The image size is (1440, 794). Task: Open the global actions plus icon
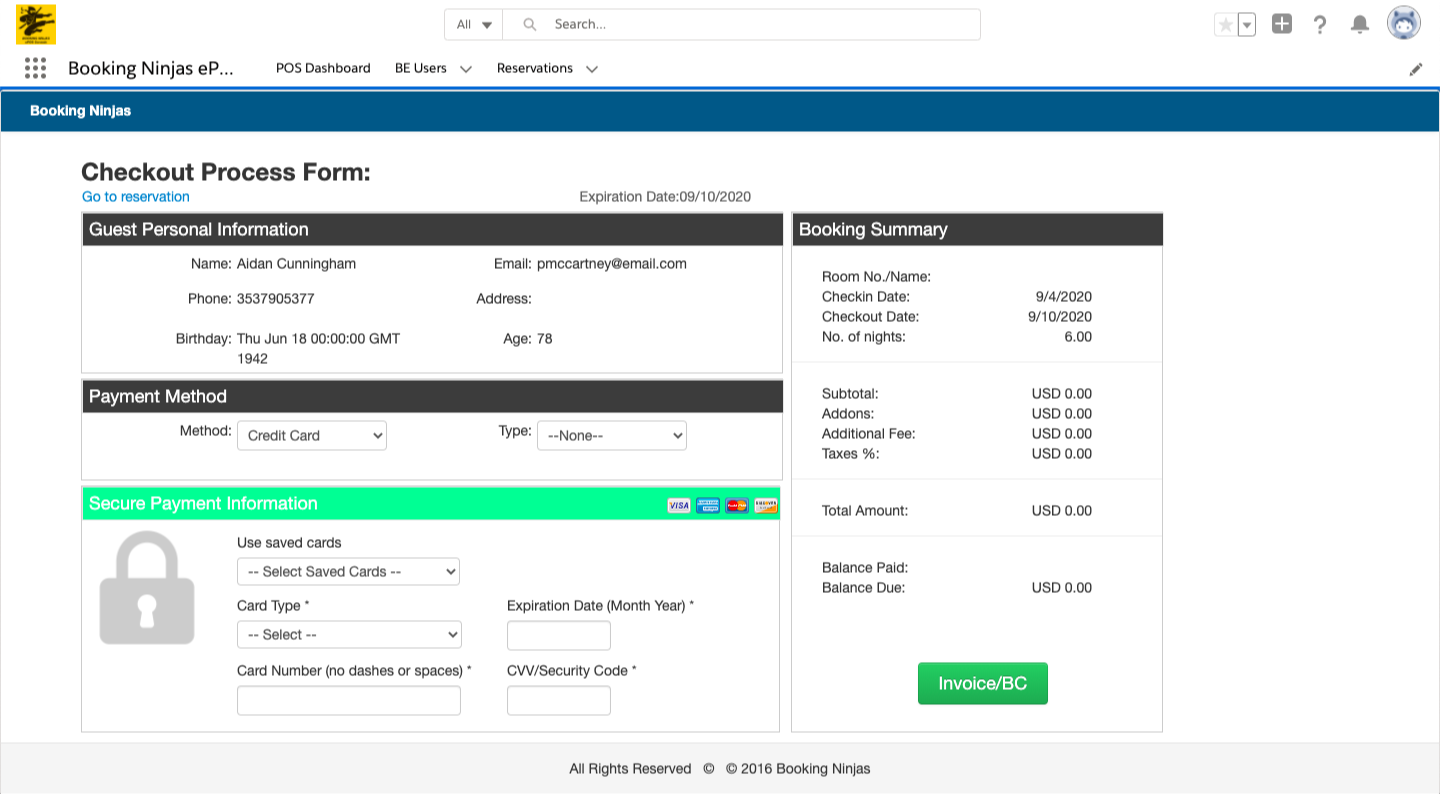pyautogui.click(x=1282, y=24)
